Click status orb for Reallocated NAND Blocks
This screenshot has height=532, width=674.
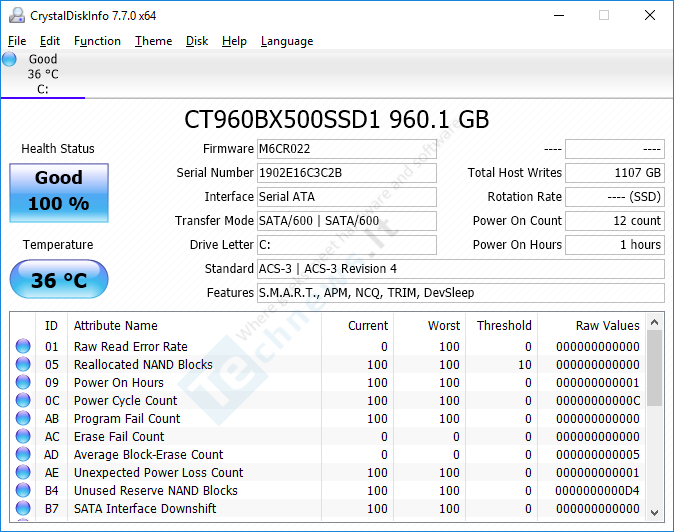(23, 364)
